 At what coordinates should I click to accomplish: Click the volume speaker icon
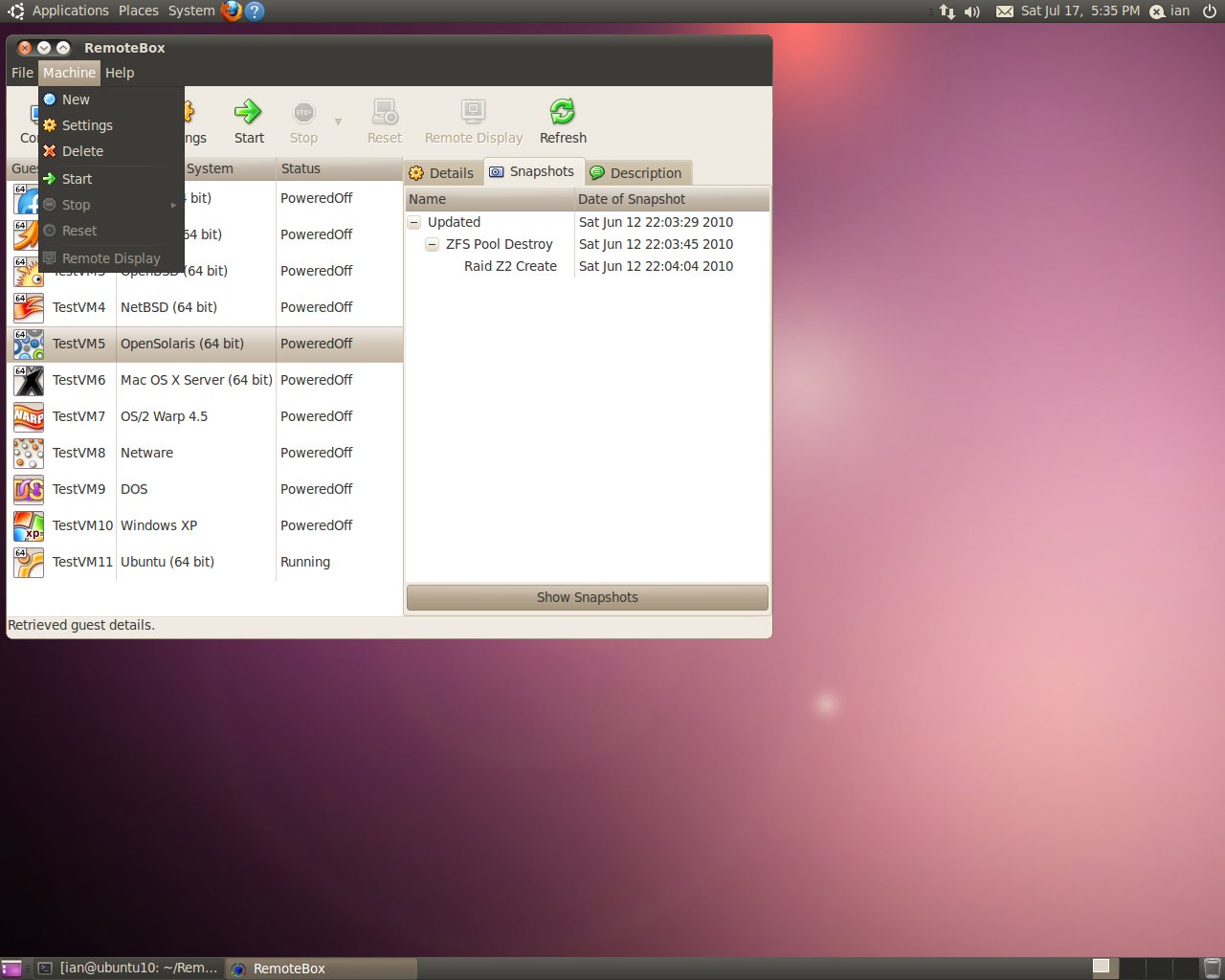click(x=972, y=11)
